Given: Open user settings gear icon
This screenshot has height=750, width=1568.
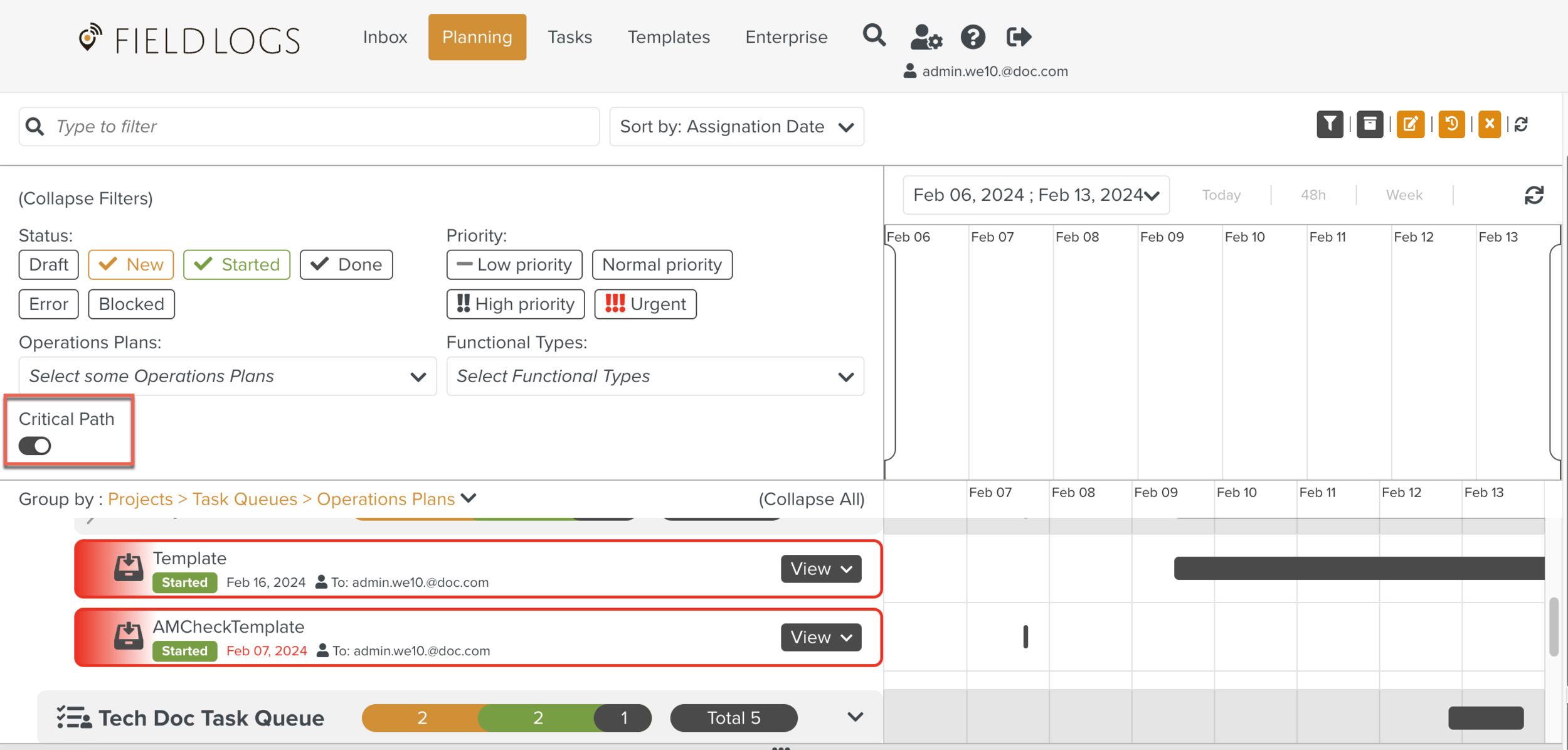Looking at the screenshot, I should 926,37.
